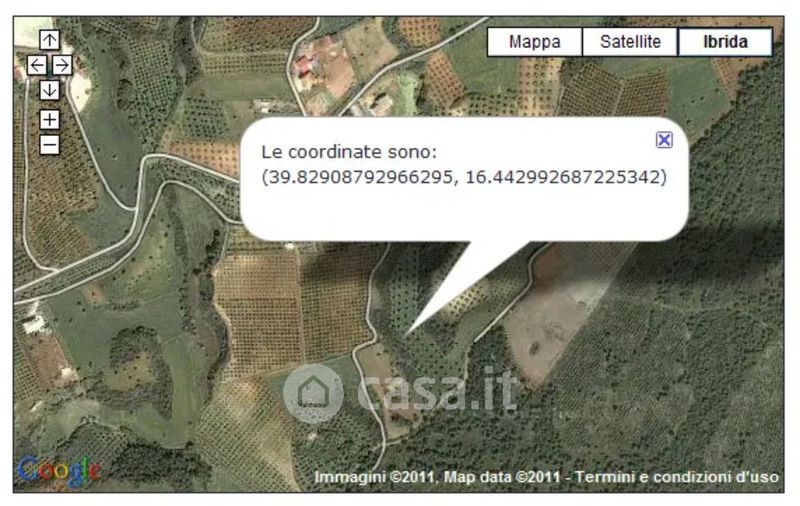Image resolution: width=800 pixels, height=506 pixels.
Task: Click the coordinates value text
Action: (x=464, y=177)
